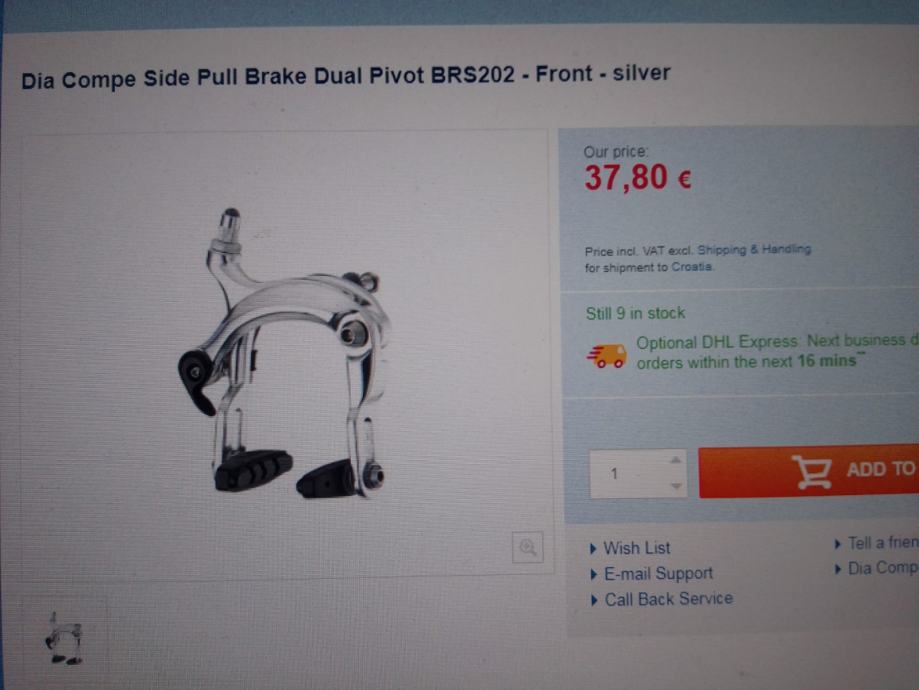The height and width of the screenshot is (690, 919).
Task: Decrease quantity with the down arrow
Action: click(x=676, y=486)
